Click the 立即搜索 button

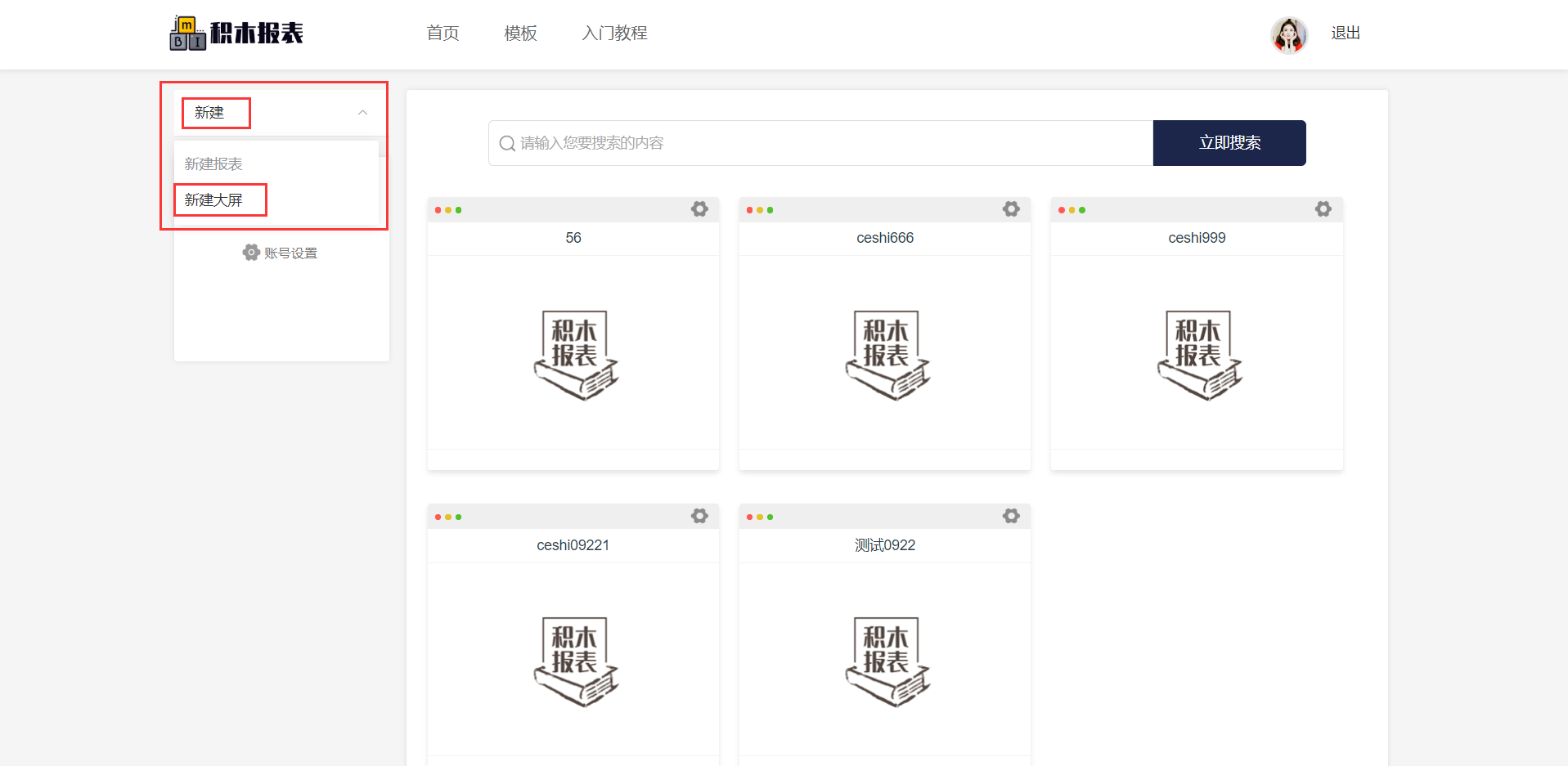point(1229,143)
